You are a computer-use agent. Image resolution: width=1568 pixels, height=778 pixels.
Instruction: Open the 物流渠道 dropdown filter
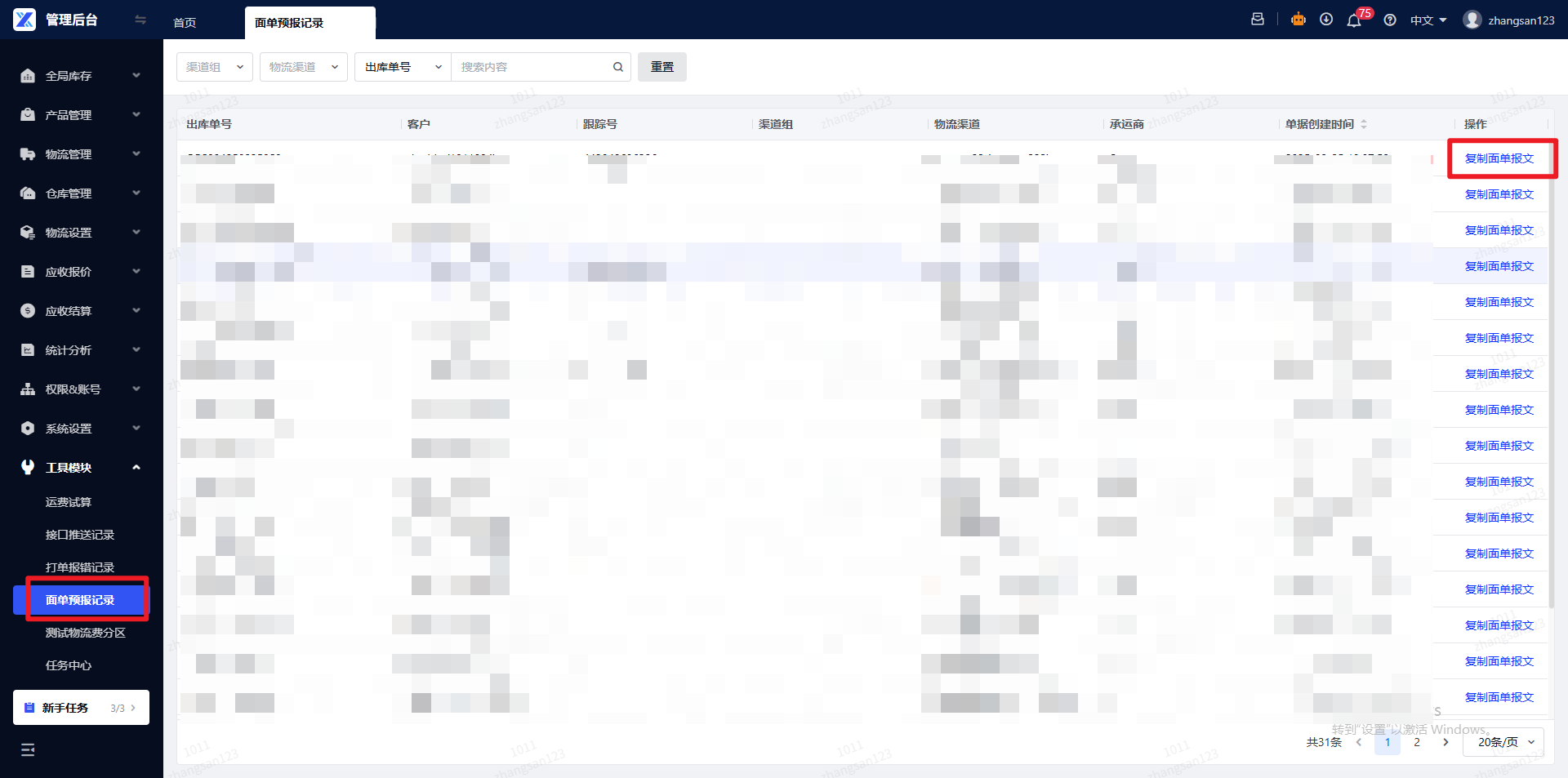click(304, 67)
